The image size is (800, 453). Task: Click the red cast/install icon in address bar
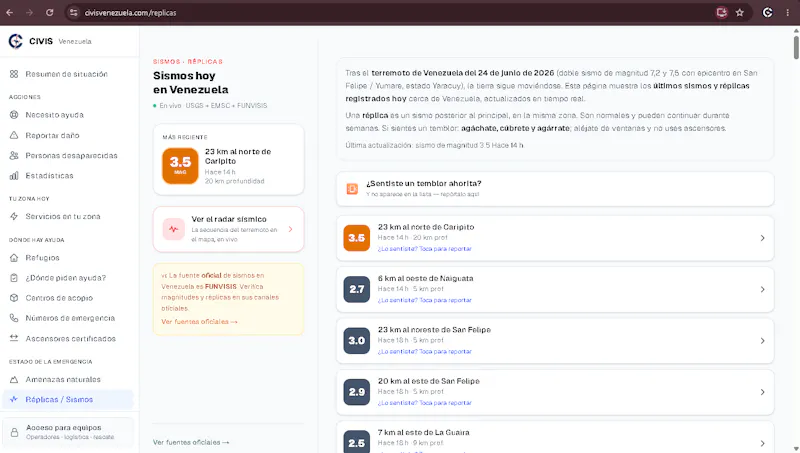721,13
